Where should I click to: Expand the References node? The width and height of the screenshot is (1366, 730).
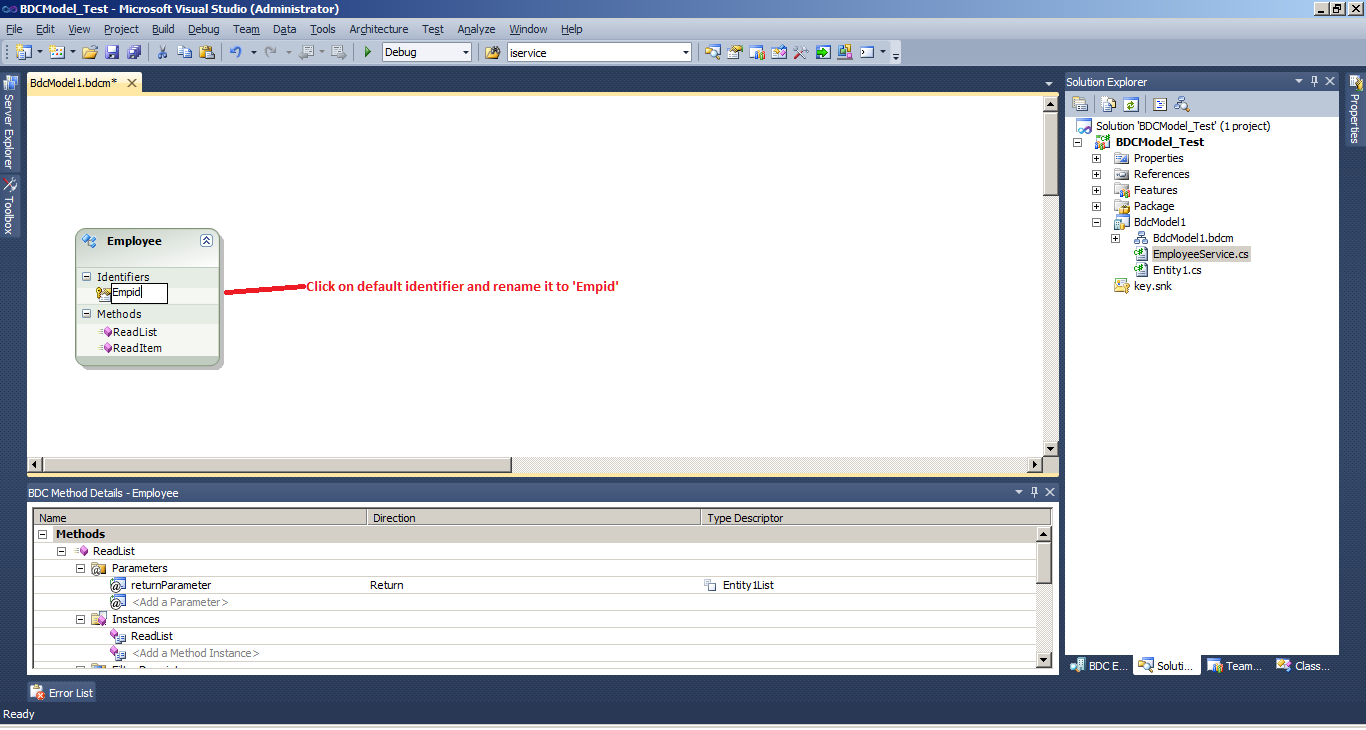(x=1096, y=174)
